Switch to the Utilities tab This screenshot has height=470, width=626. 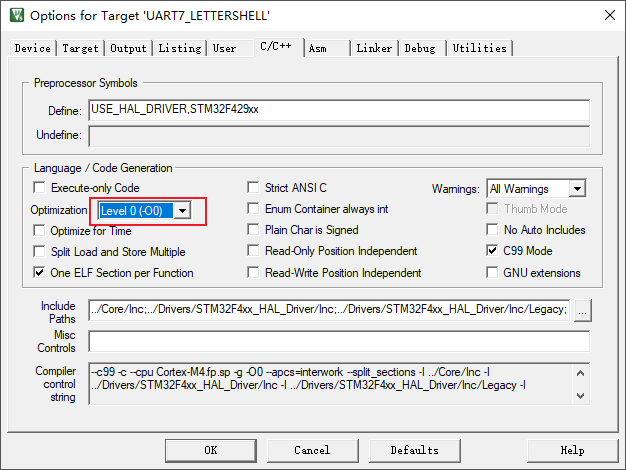pos(479,48)
